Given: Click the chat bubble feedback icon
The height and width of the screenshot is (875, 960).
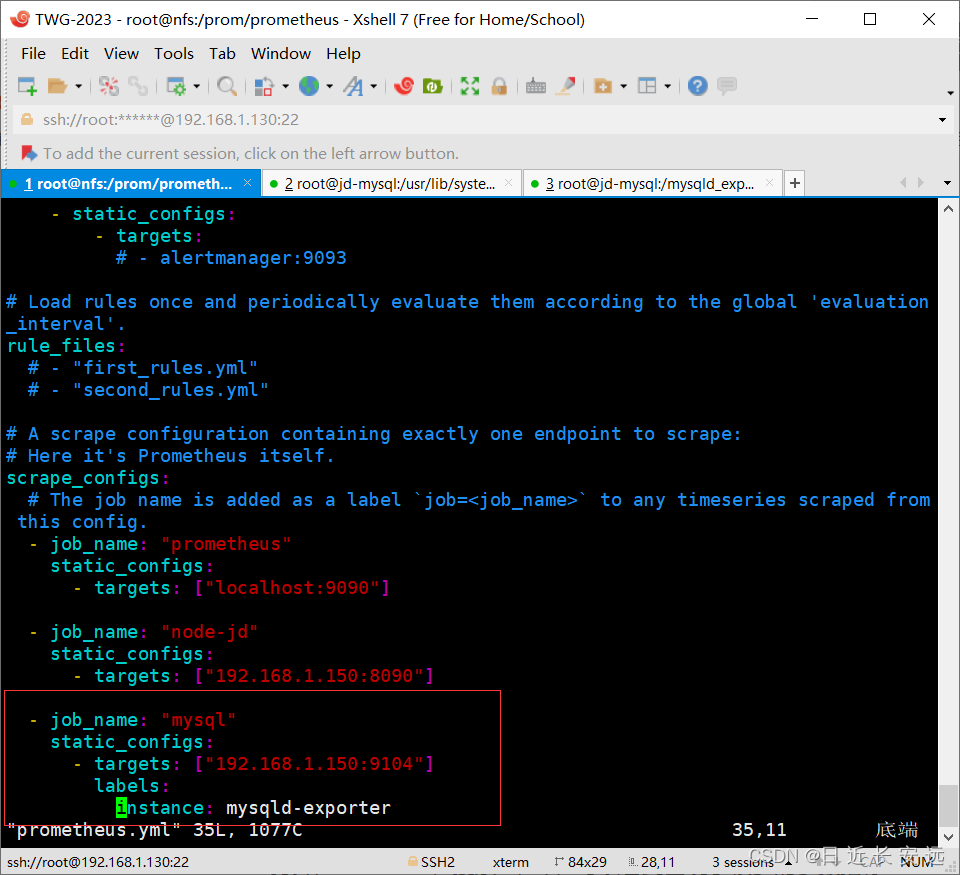Looking at the screenshot, I should click(x=727, y=86).
